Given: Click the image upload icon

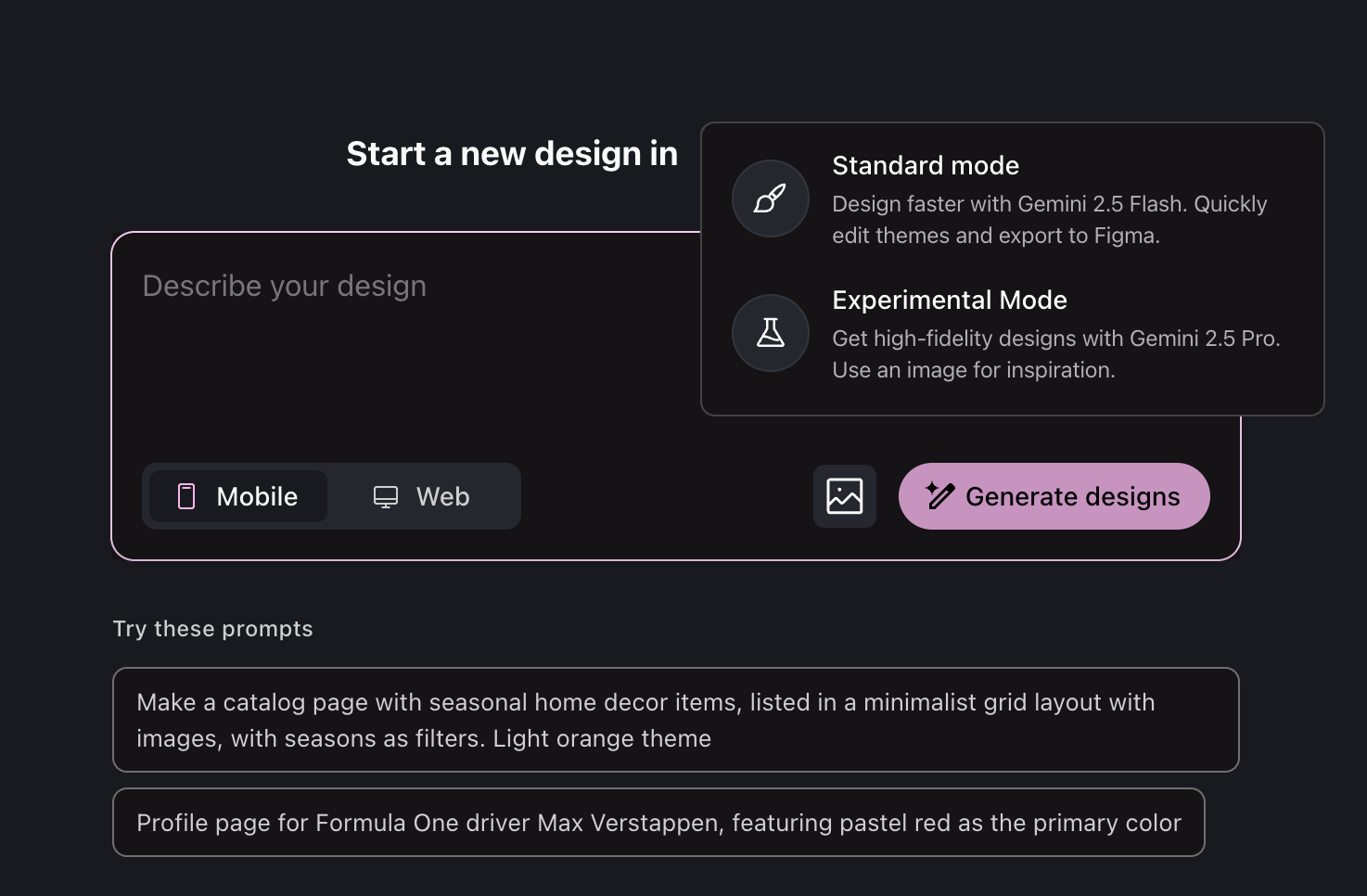Looking at the screenshot, I should tap(844, 496).
